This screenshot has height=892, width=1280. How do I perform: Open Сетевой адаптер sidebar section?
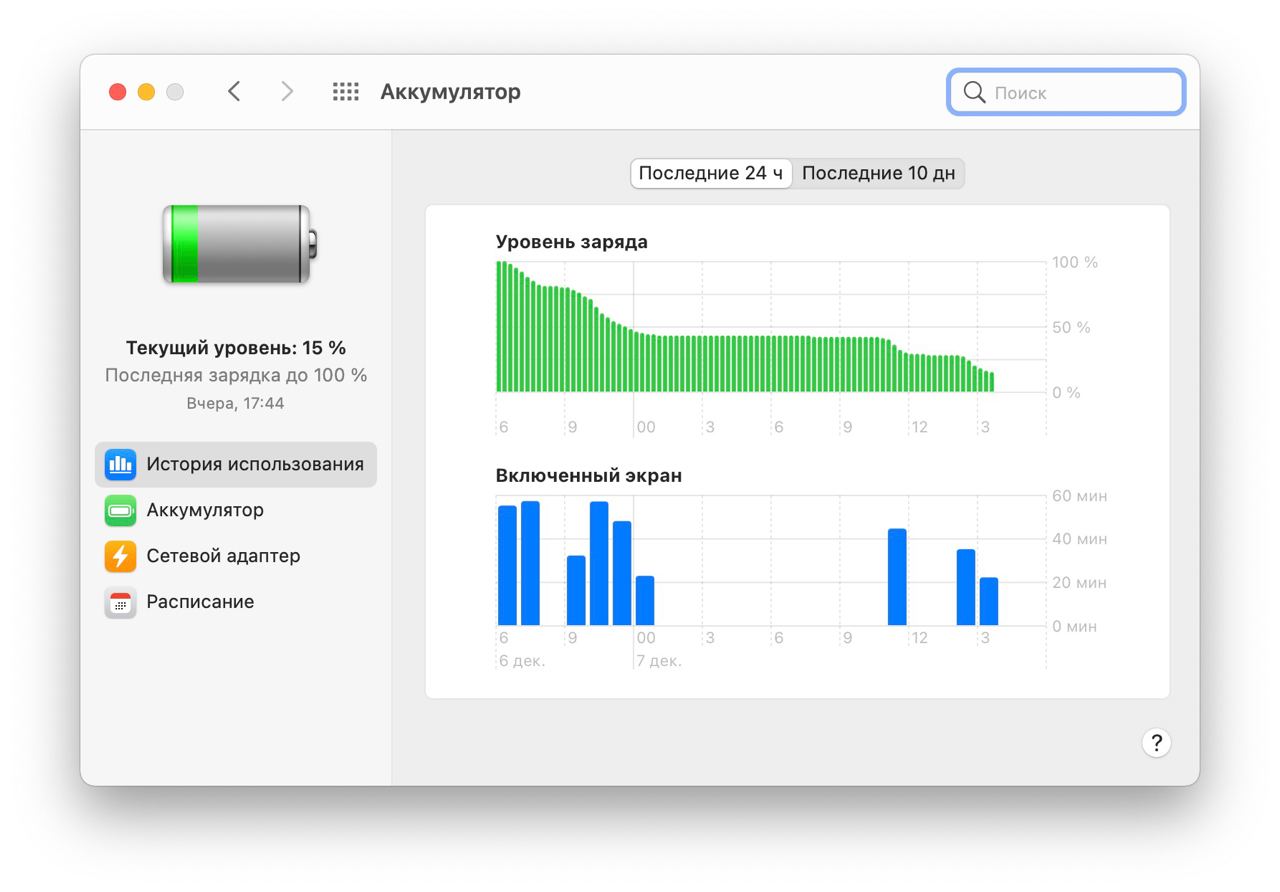pyautogui.click(x=236, y=556)
